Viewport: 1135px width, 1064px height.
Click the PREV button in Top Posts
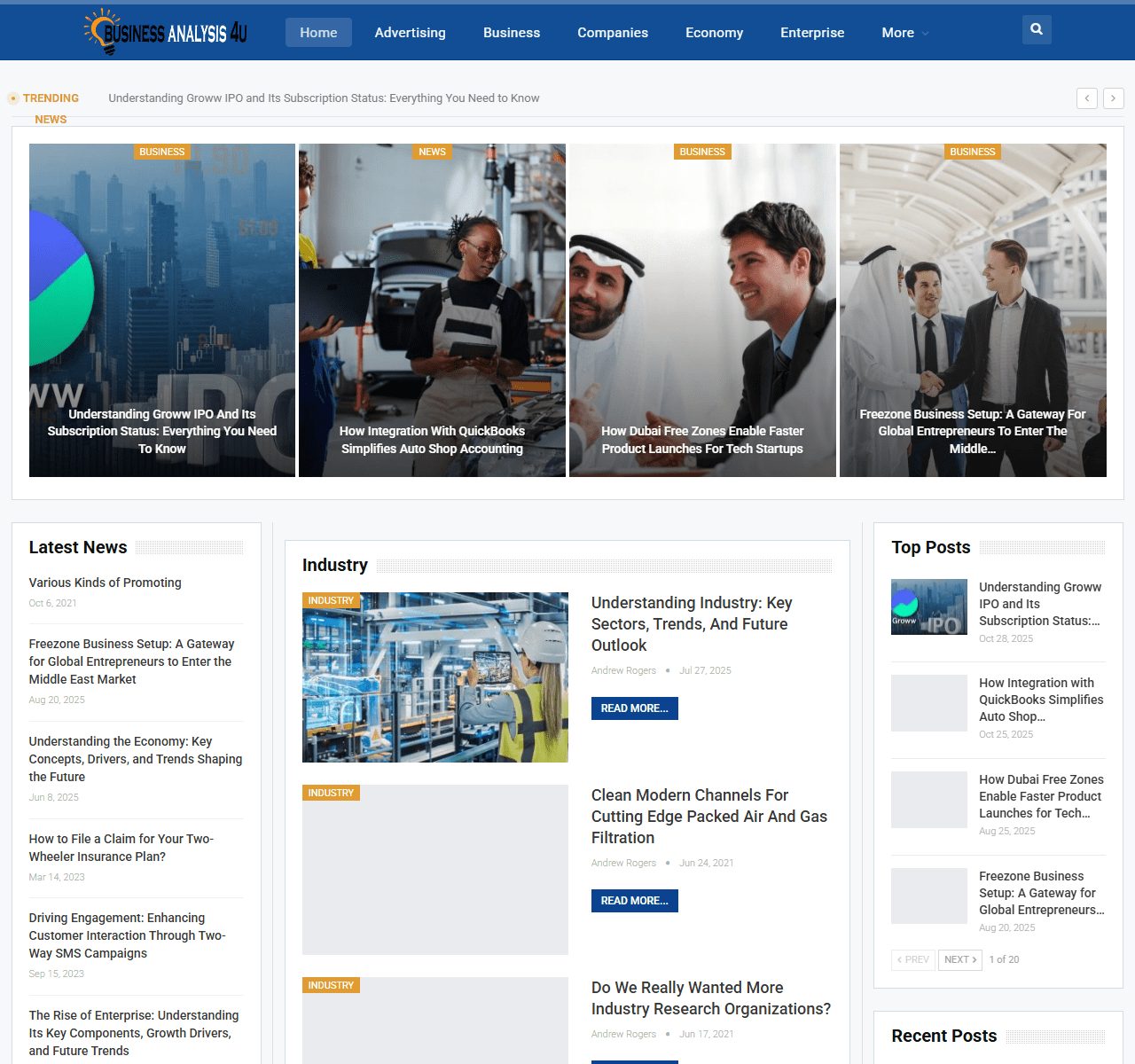(912, 959)
